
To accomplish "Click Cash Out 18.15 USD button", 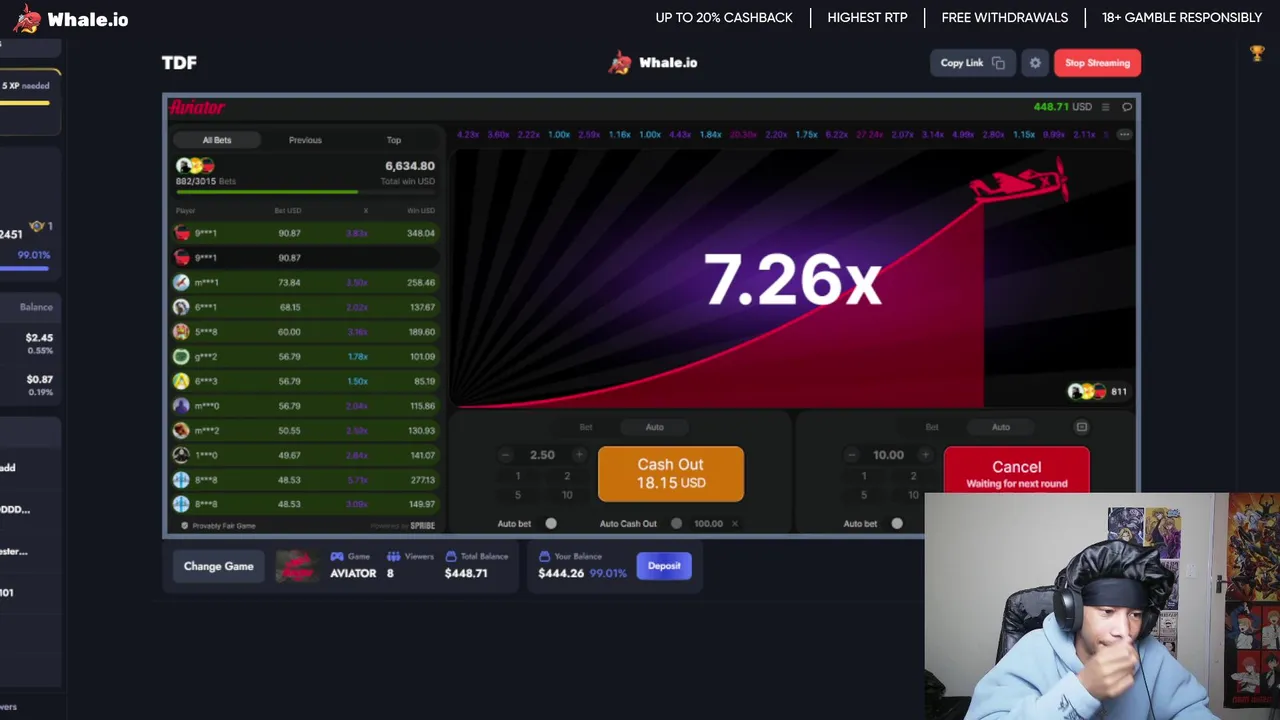I will [x=671, y=473].
